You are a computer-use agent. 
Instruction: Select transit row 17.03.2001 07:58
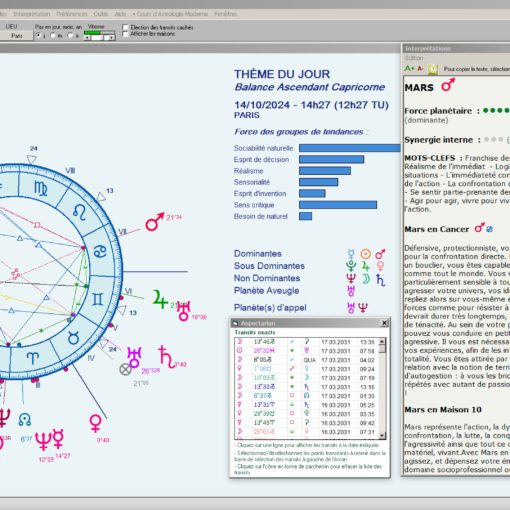point(307,351)
